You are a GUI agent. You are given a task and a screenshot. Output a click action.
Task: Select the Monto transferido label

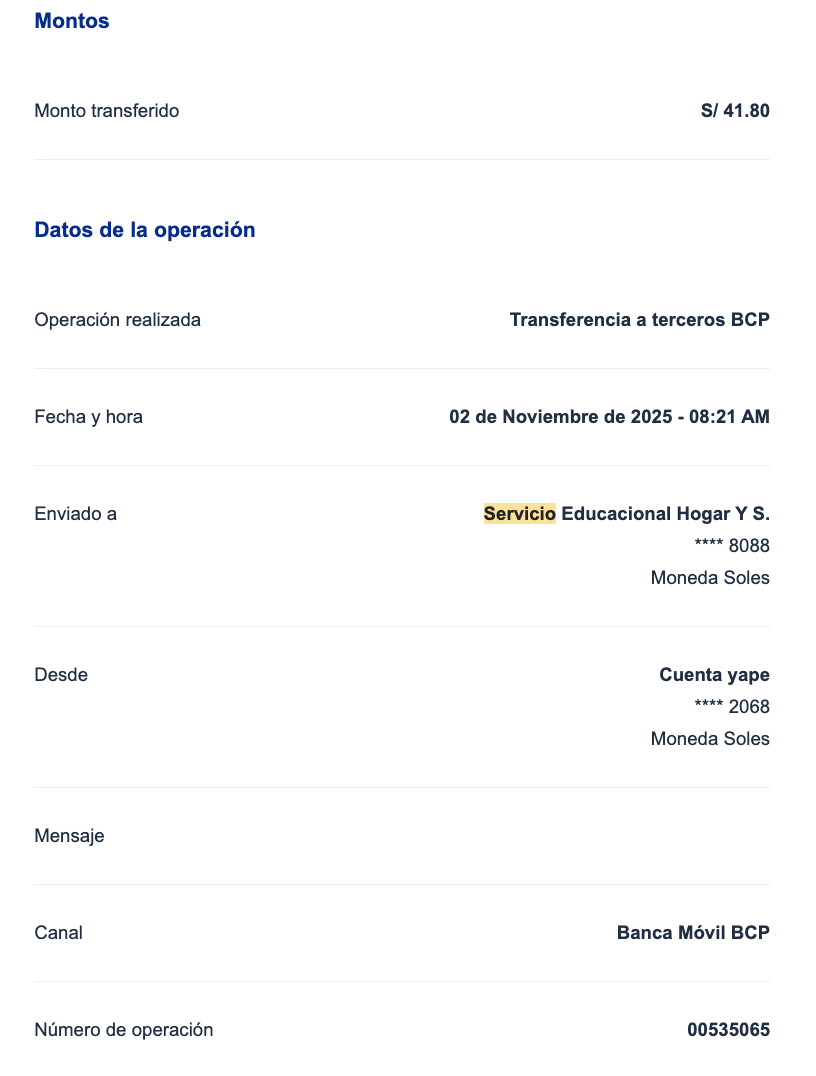[107, 111]
